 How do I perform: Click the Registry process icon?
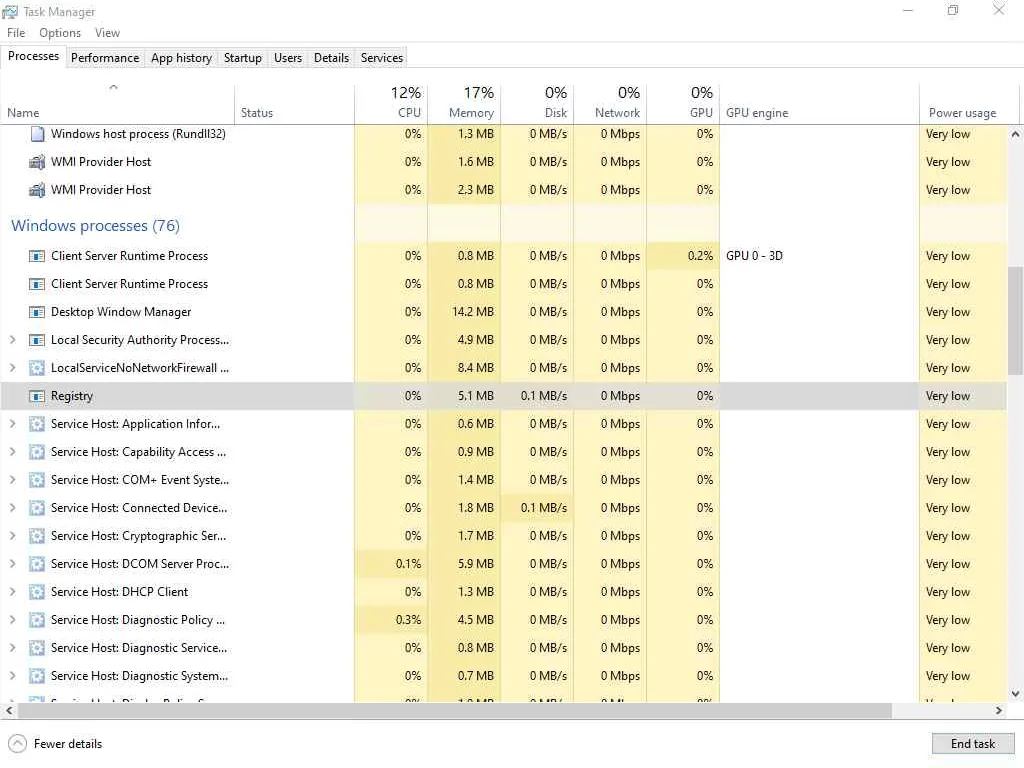[x=37, y=396]
